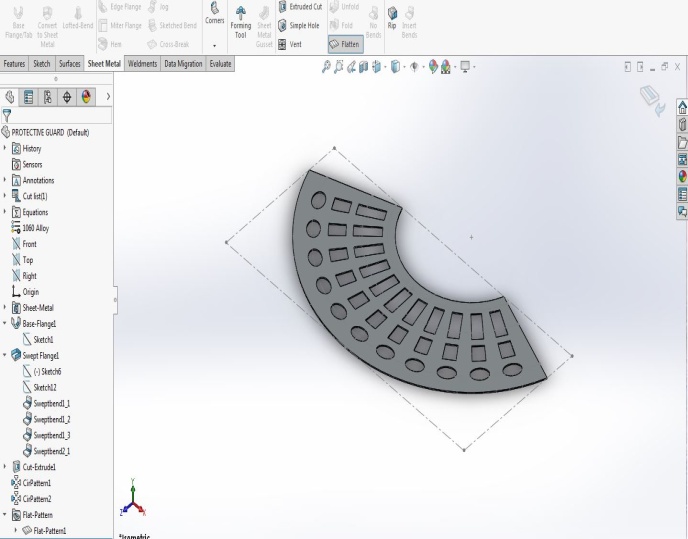Click the Edit Appearance color ball
The height and width of the screenshot is (539, 688).
433,67
